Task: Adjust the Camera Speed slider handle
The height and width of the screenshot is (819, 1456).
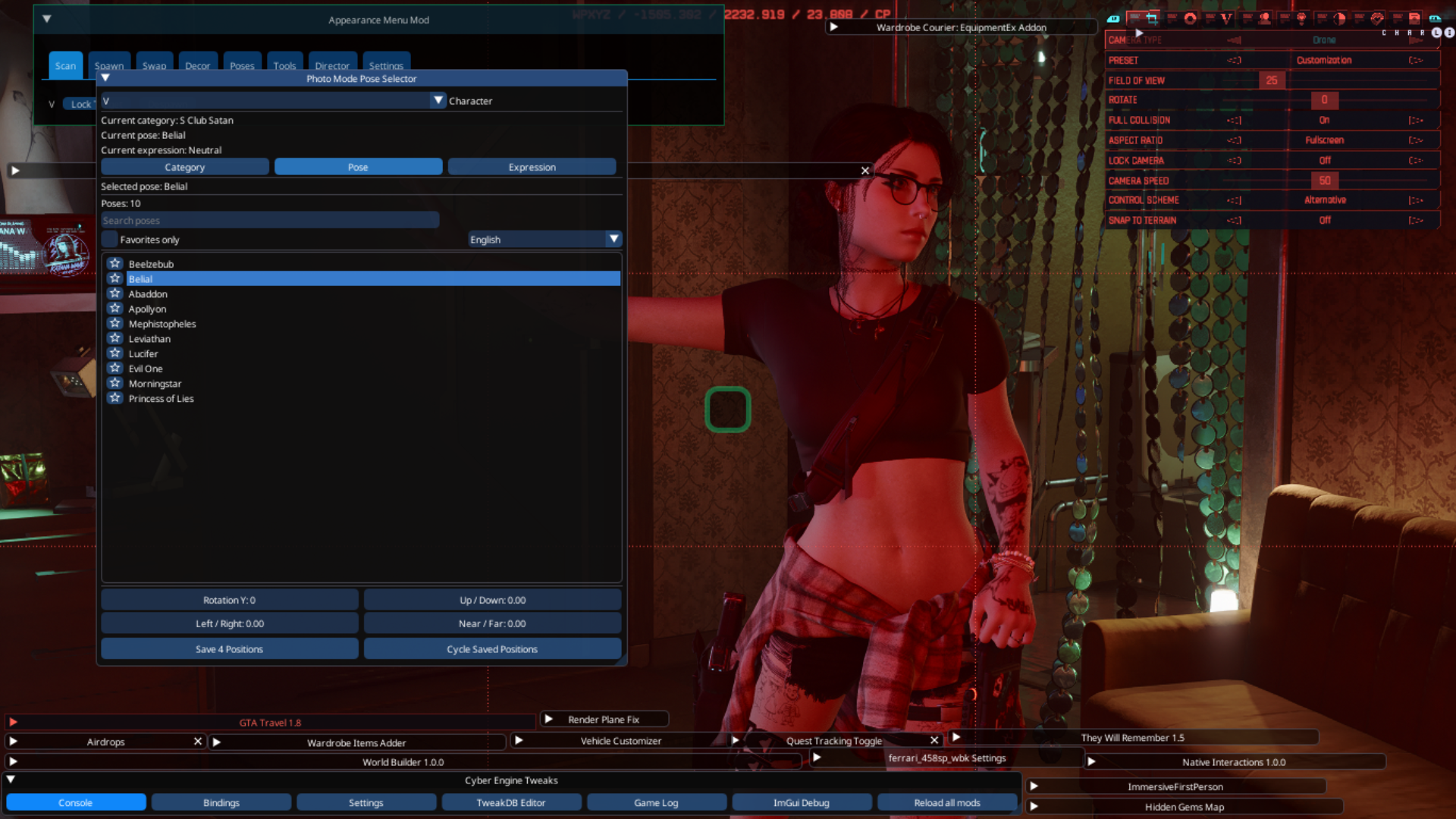Action: [1324, 180]
